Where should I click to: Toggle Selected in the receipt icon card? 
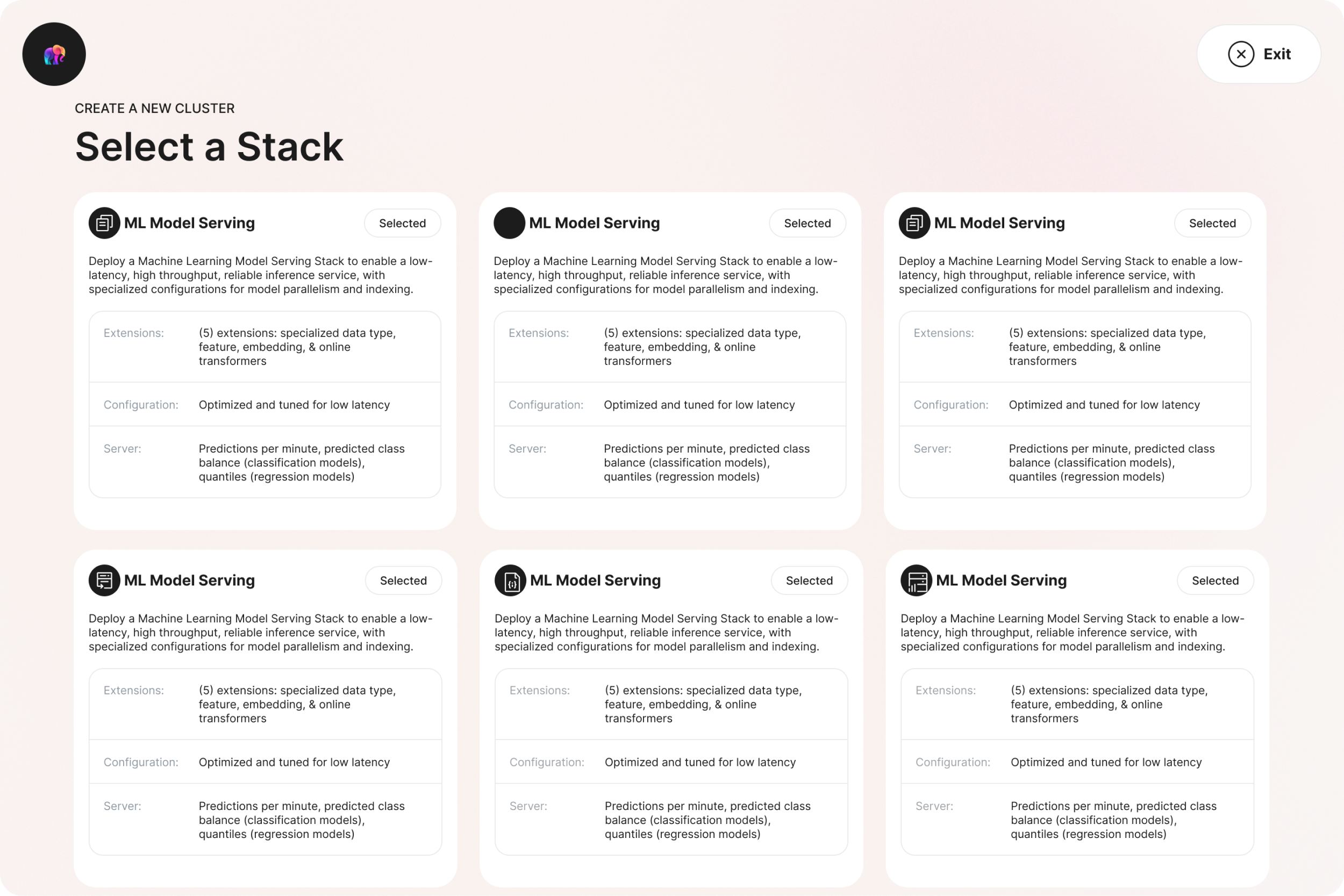403,580
